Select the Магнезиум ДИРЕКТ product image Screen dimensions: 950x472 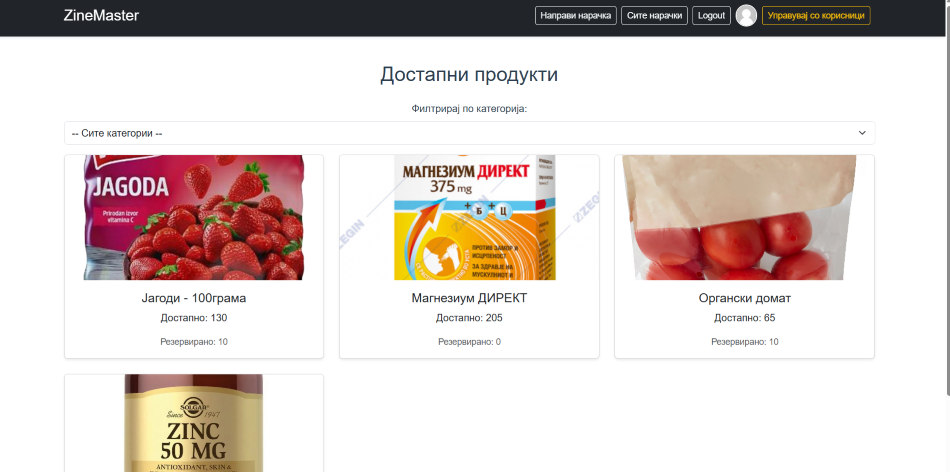pos(469,217)
